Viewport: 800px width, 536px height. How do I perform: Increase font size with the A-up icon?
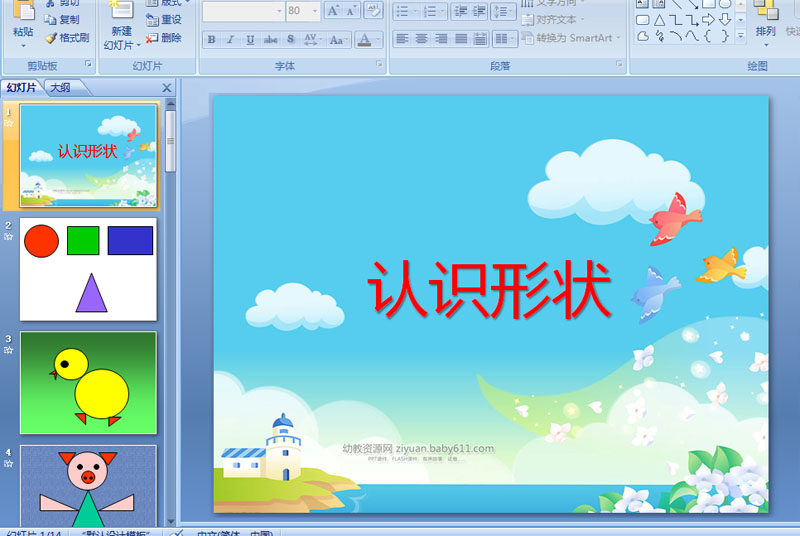333,11
